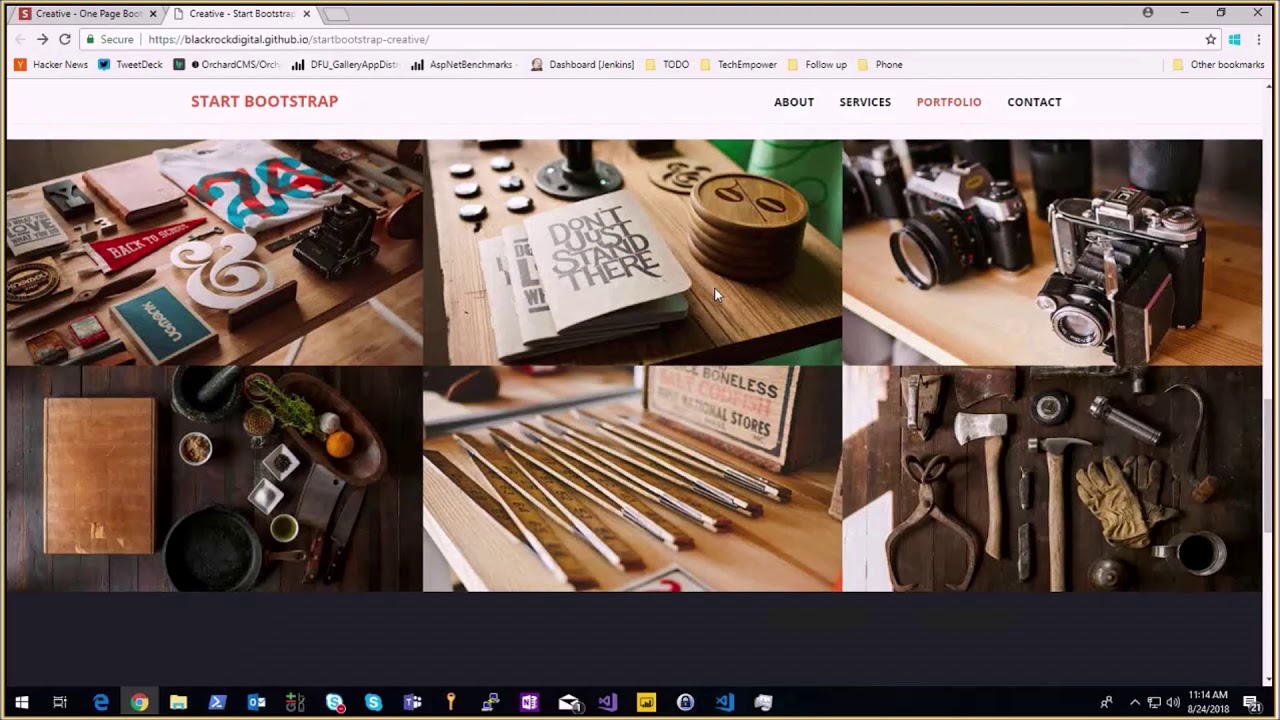Open File Explorer from the taskbar
This screenshot has width=1280, height=720.
178,702
